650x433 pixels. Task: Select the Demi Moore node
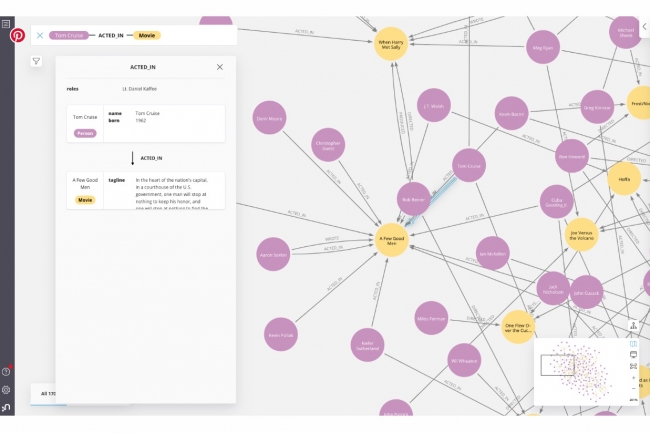(269, 118)
